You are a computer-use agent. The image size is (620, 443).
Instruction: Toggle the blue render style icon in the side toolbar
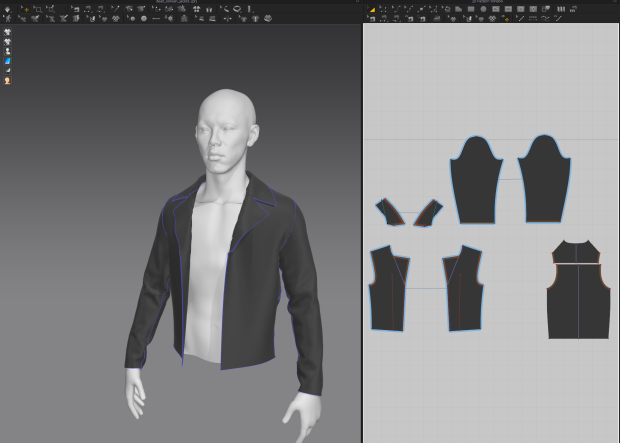tap(8, 61)
